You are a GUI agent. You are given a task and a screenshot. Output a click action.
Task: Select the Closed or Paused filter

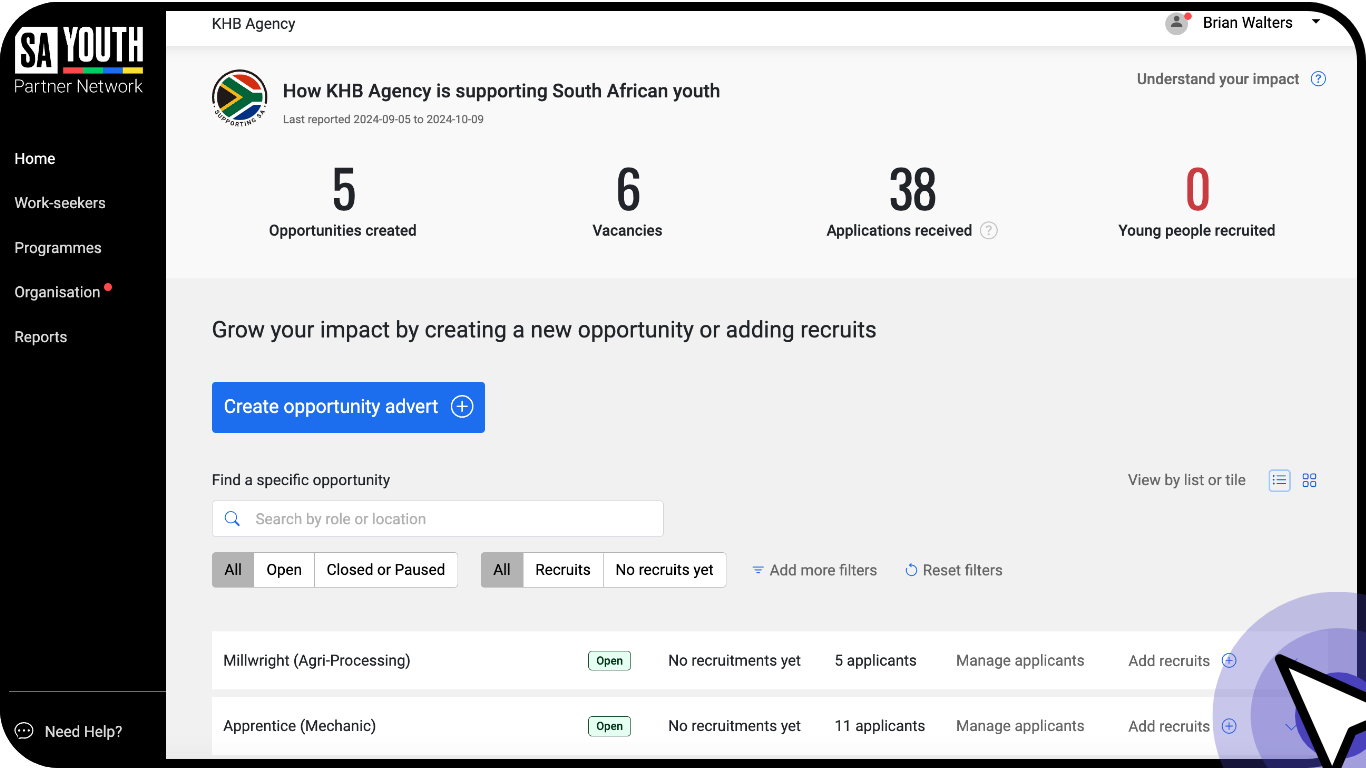pos(386,570)
